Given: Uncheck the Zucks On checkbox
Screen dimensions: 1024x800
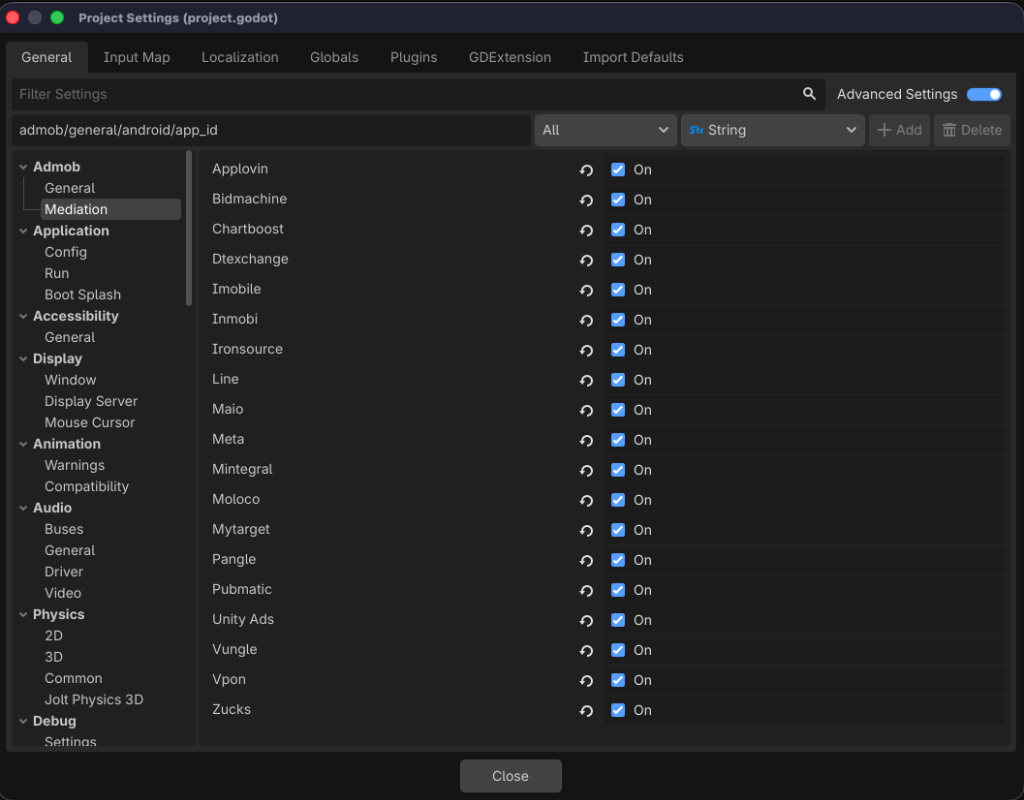Looking at the screenshot, I should 618,711.
